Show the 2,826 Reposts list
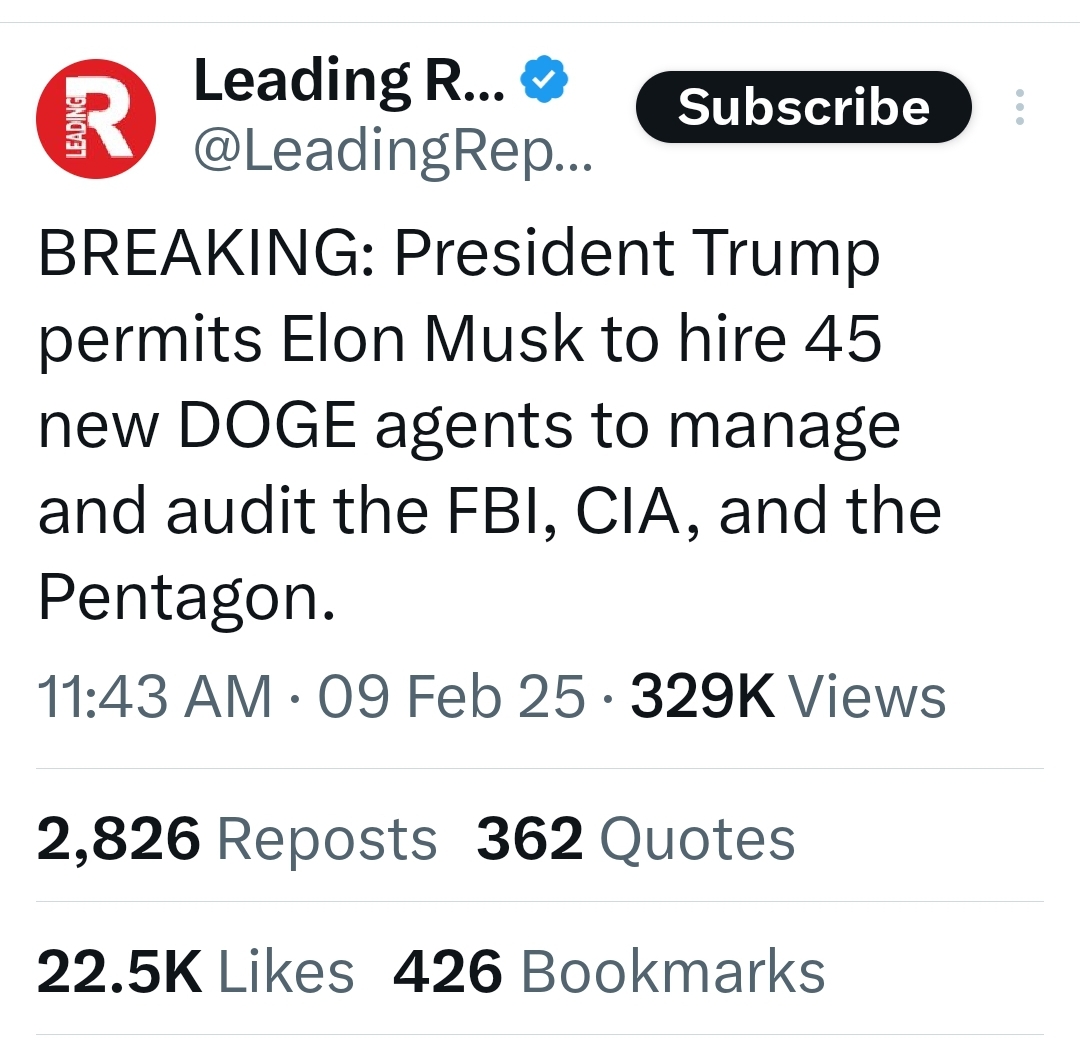Screen dimensions: 1080x1044 point(237,838)
